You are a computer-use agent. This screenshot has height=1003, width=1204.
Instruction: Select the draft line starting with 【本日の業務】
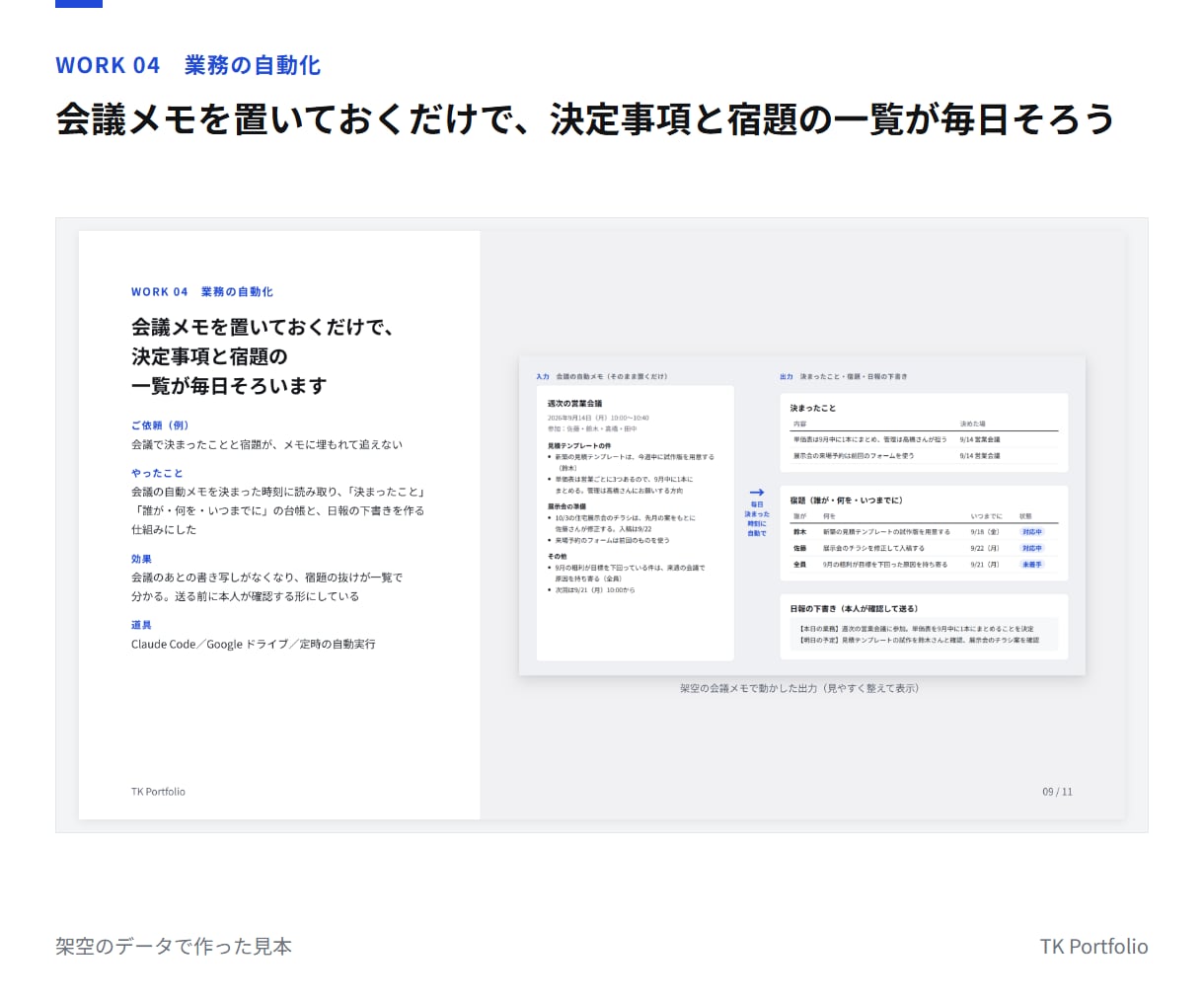916,629
